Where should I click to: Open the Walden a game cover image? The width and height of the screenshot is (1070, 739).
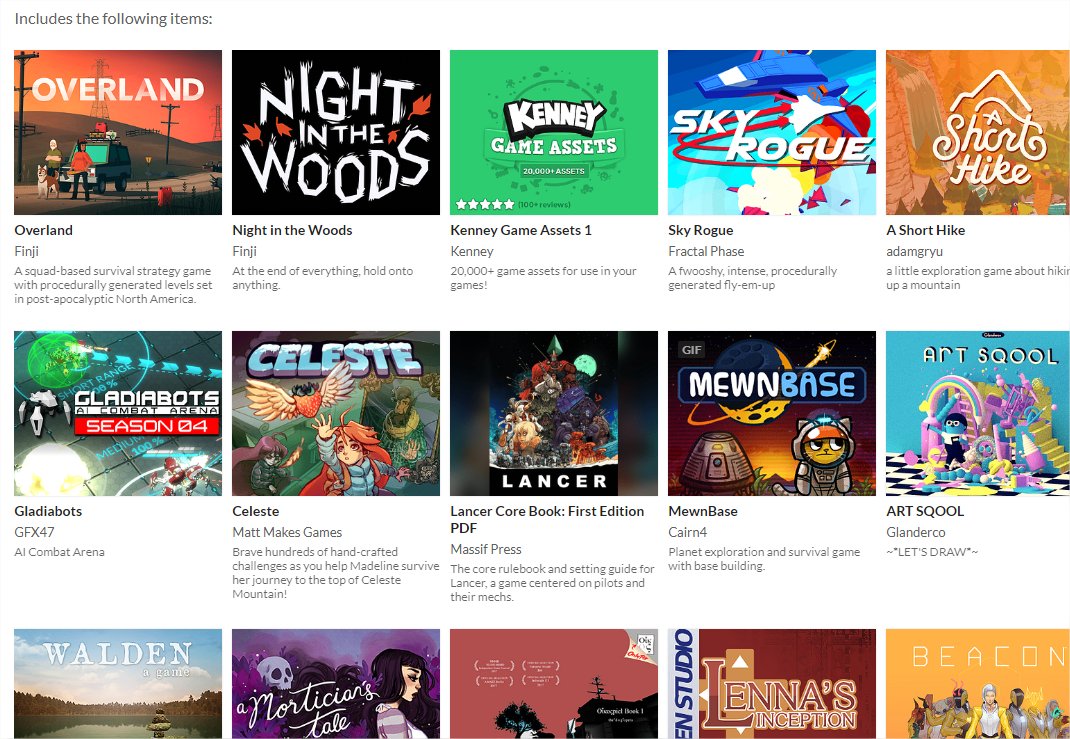tap(117, 684)
